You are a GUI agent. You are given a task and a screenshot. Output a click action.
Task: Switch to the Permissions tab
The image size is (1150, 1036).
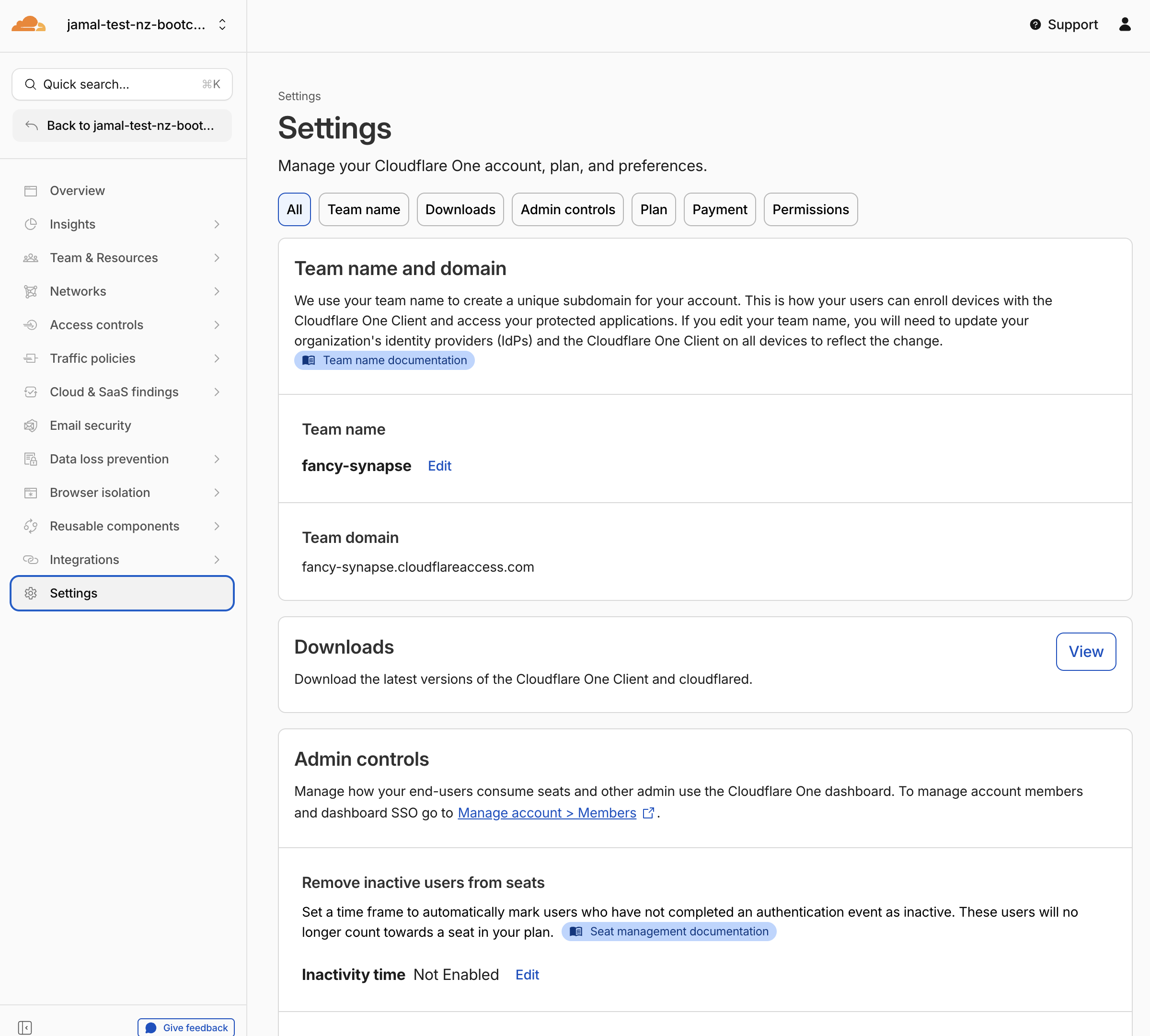pyautogui.click(x=811, y=209)
